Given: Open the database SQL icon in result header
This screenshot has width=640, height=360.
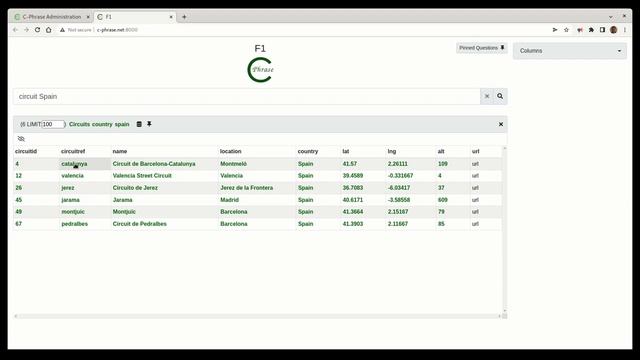Looking at the screenshot, I should tap(139, 124).
